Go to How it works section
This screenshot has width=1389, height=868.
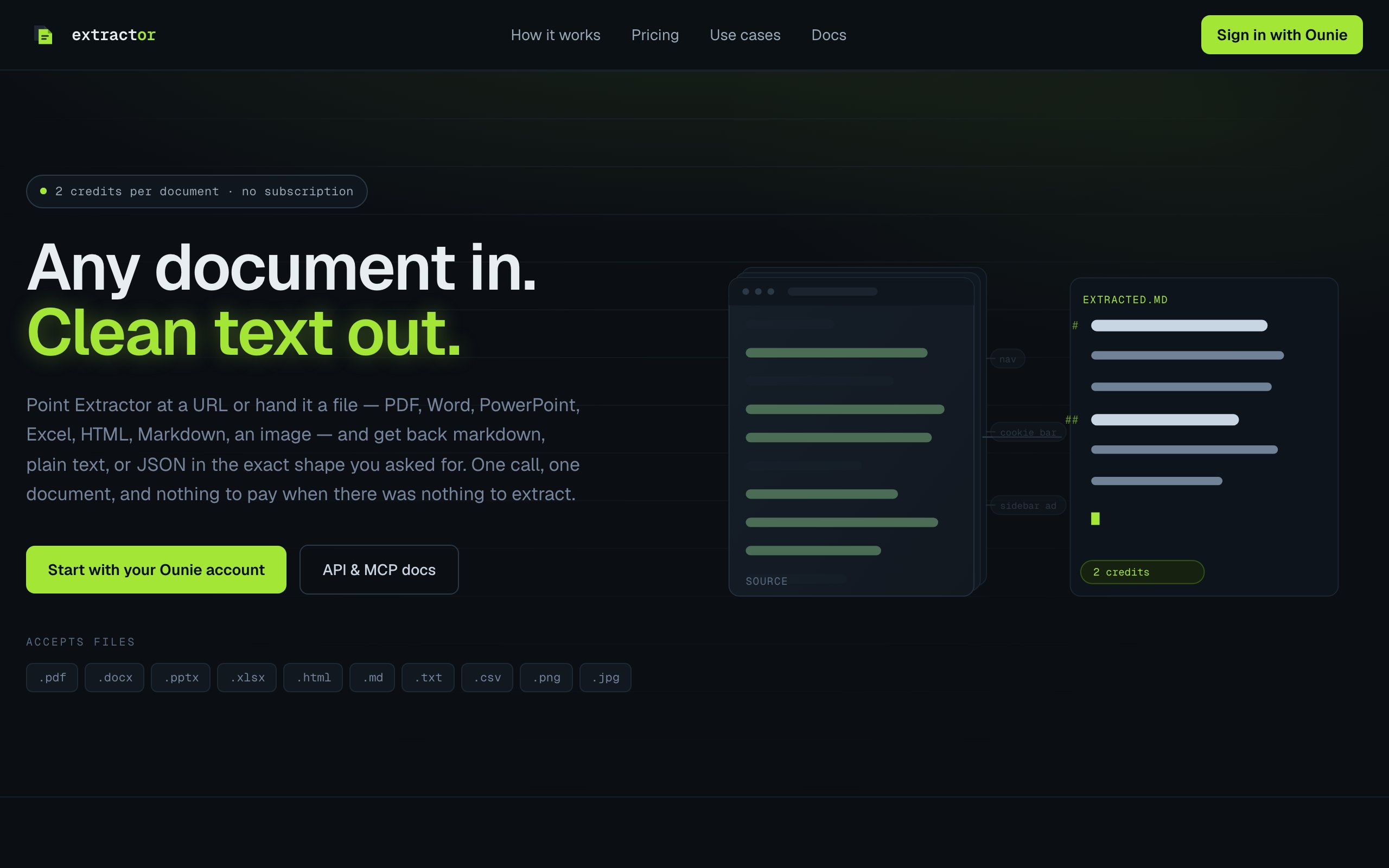tap(555, 35)
